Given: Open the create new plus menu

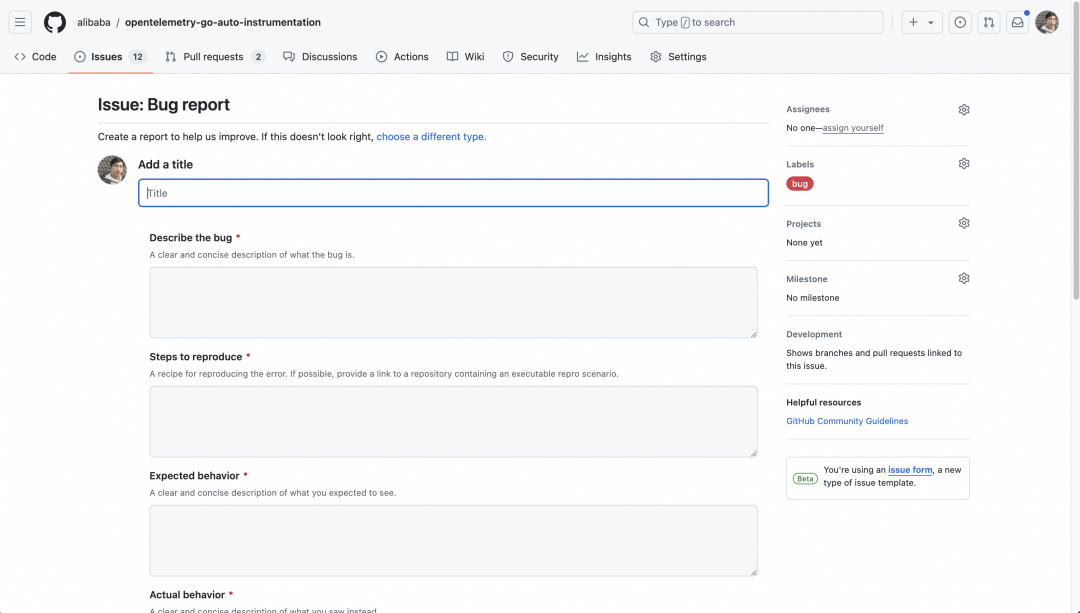Looking at the screenshot, I should point(922,22).
